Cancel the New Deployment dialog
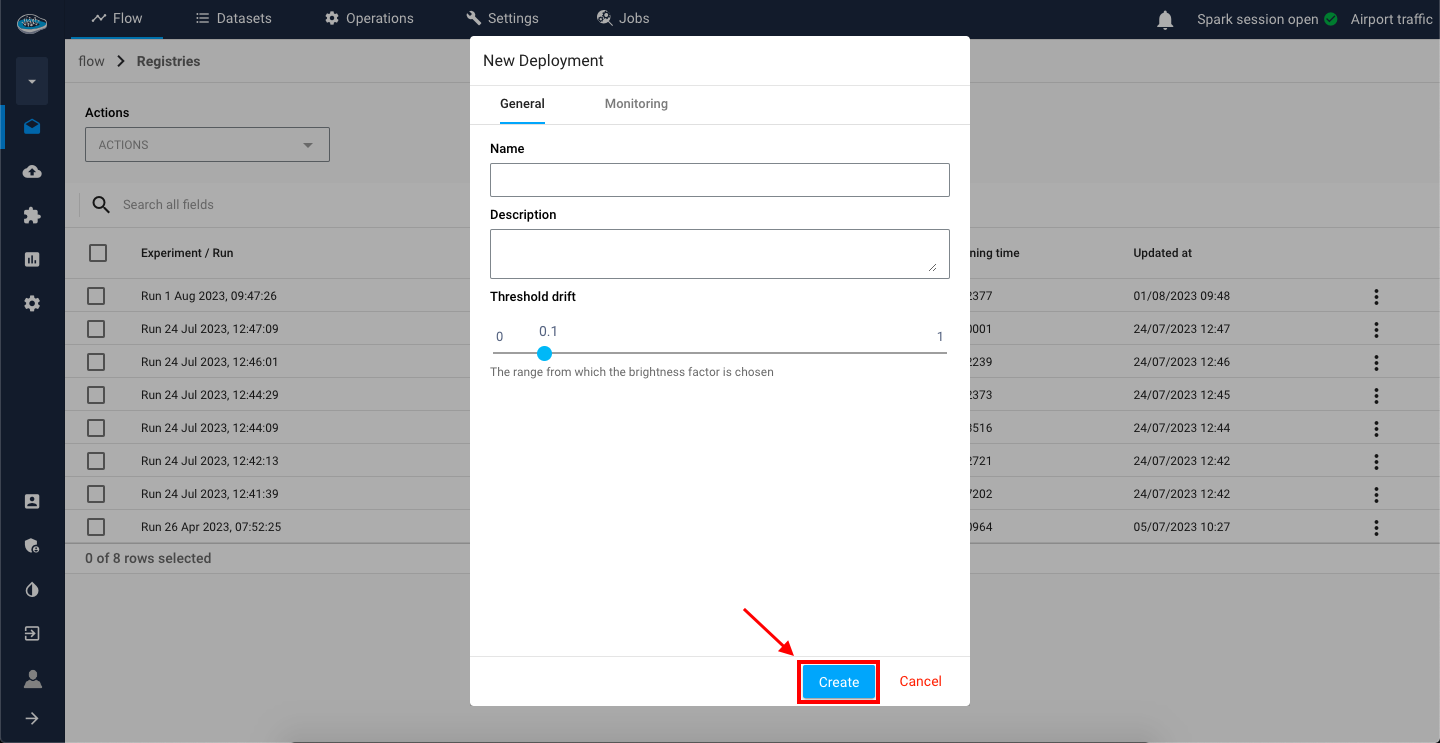 click(x=920, y=682)
